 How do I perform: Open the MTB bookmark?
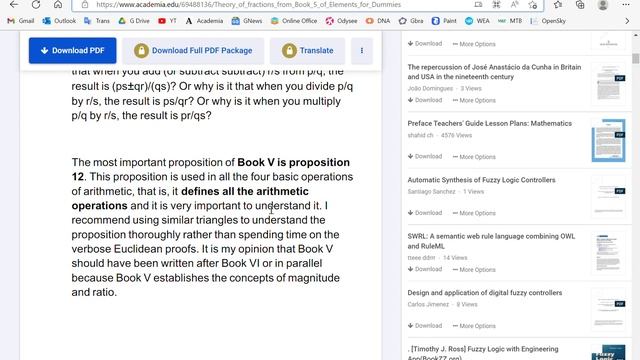pyautogui.click(x=510, y=21)
